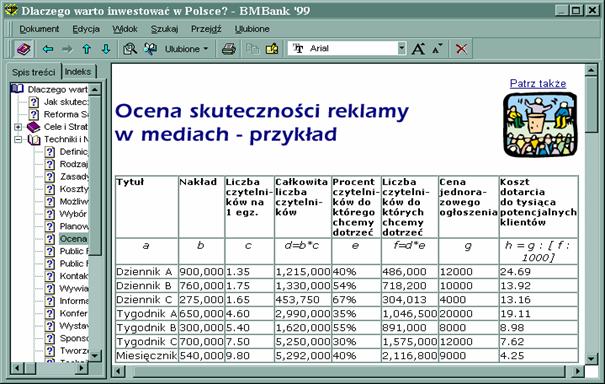Open the Arial font combo box
This screenshot has width=605, height=384.
346,49
